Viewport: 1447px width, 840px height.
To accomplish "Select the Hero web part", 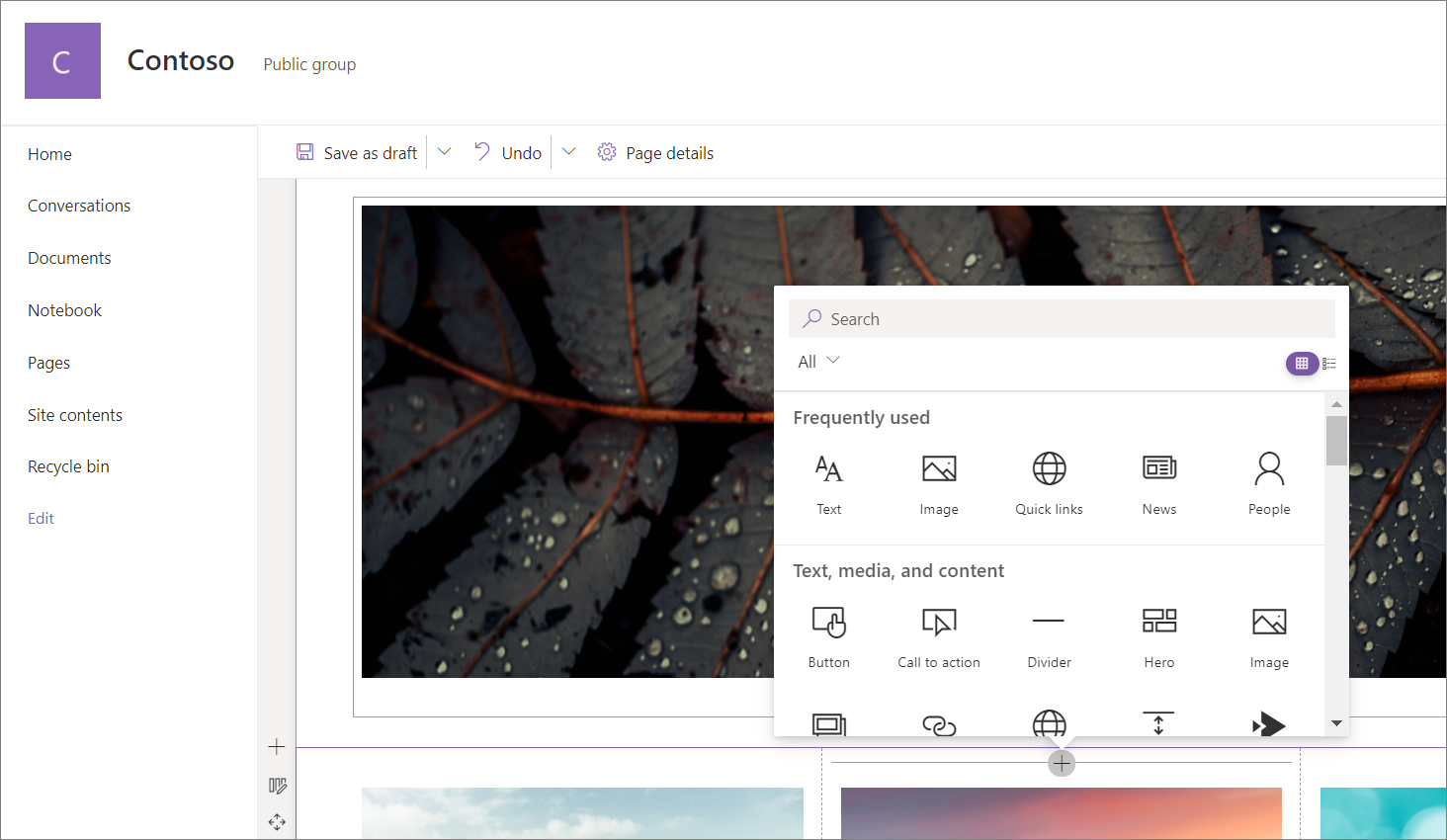I will pyautogui.click(x=1158, y=635).
